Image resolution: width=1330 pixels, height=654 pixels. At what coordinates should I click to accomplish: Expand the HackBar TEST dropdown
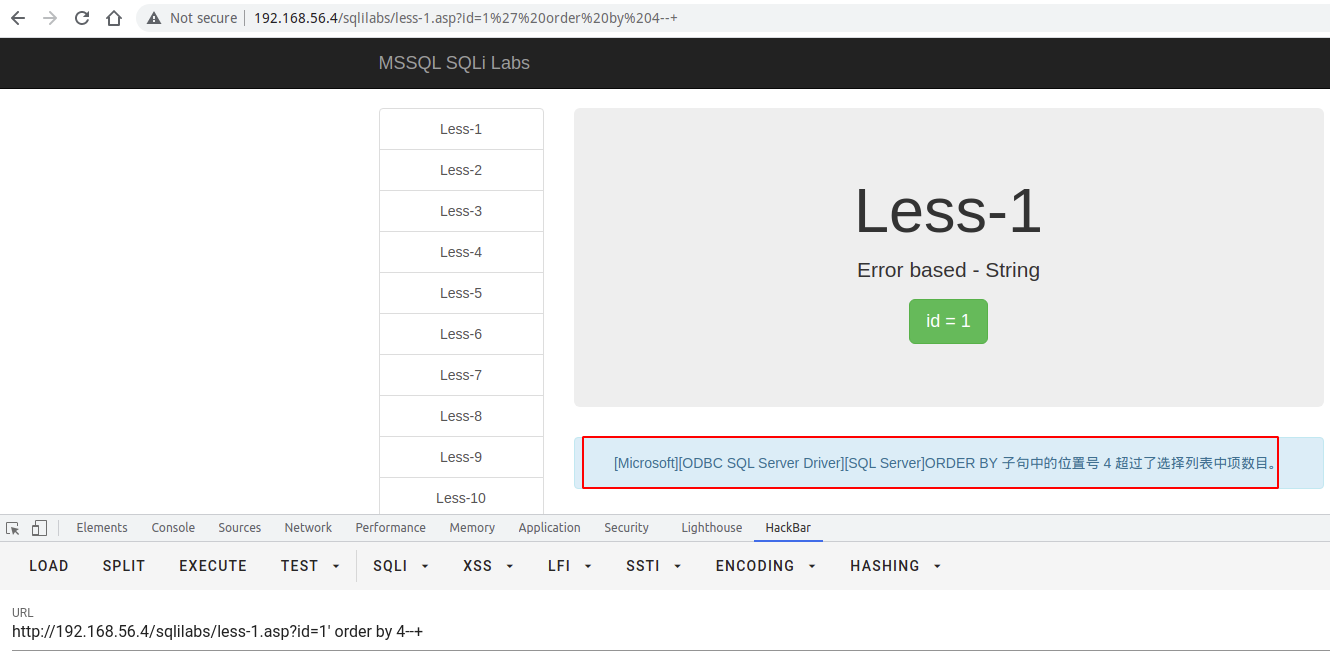[x=310, y=566]
